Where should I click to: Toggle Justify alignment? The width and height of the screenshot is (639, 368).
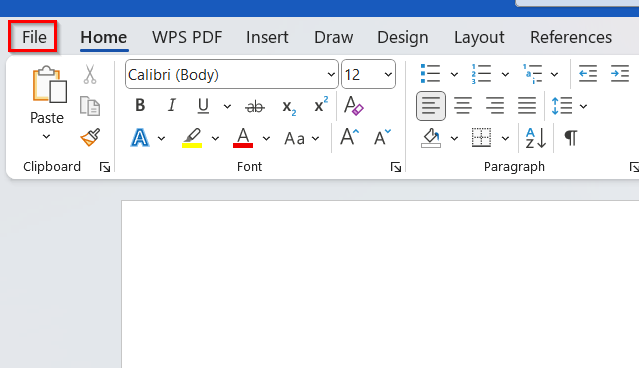click(x=527, y=106)
